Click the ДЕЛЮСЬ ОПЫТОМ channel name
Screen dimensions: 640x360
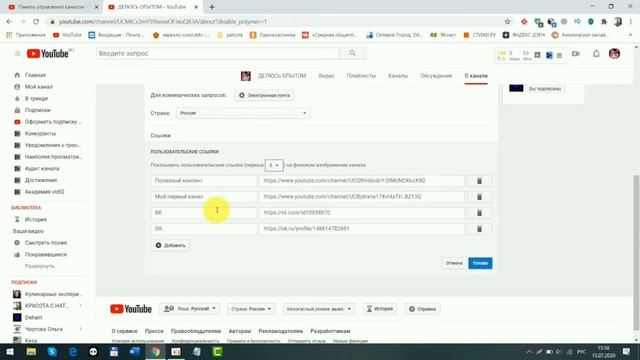[282, 76]
